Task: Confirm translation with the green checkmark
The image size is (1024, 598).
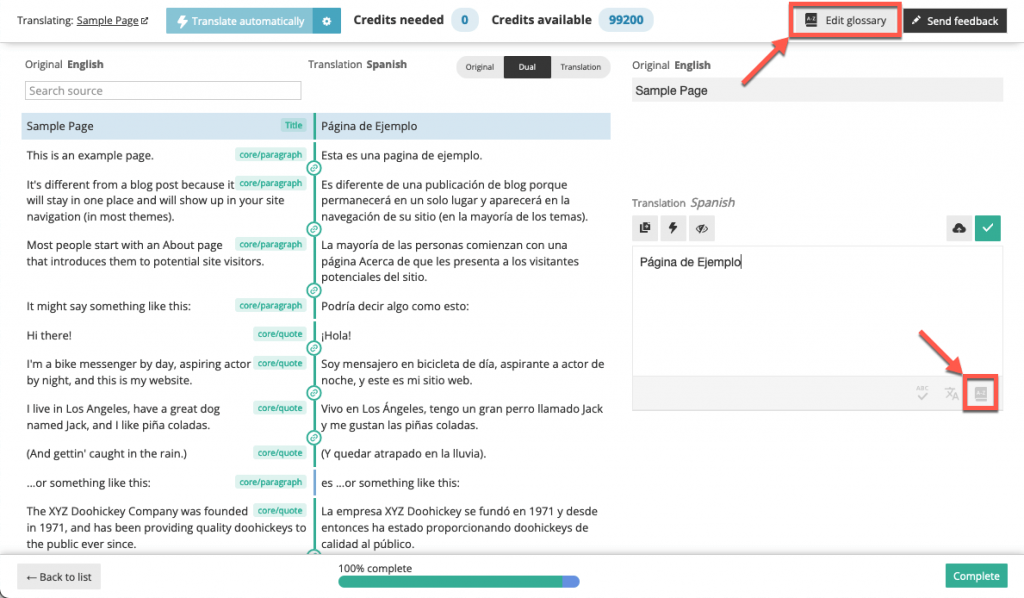Action: 987,228
